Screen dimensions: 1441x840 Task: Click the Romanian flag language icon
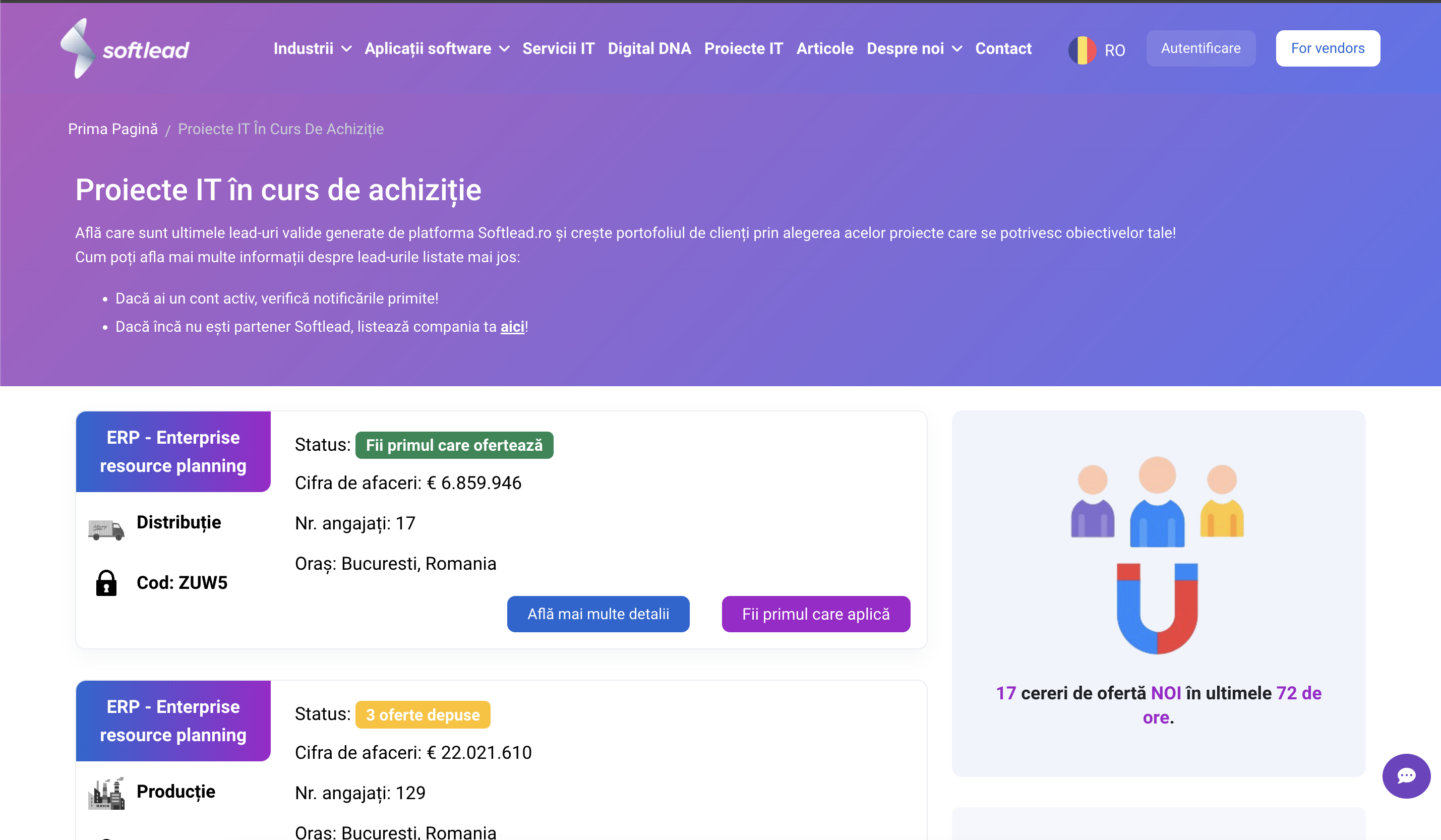[1082, 50]
